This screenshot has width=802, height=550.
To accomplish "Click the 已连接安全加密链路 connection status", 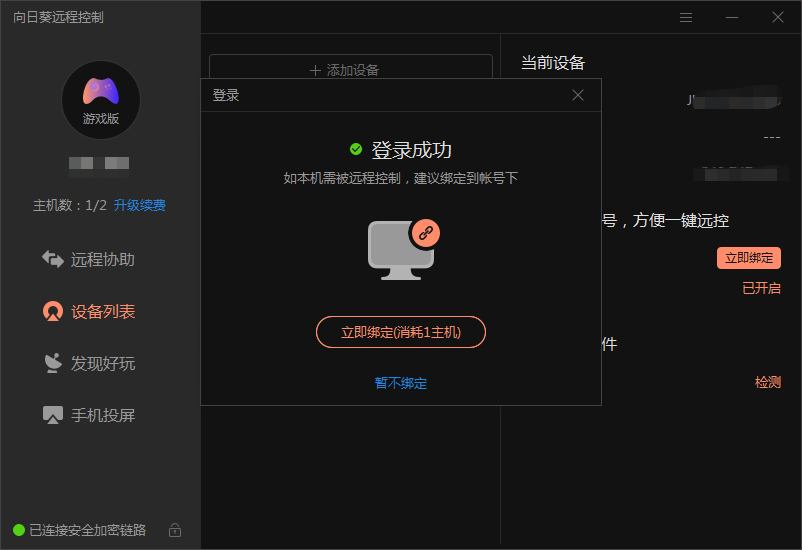I will (86, 530).
